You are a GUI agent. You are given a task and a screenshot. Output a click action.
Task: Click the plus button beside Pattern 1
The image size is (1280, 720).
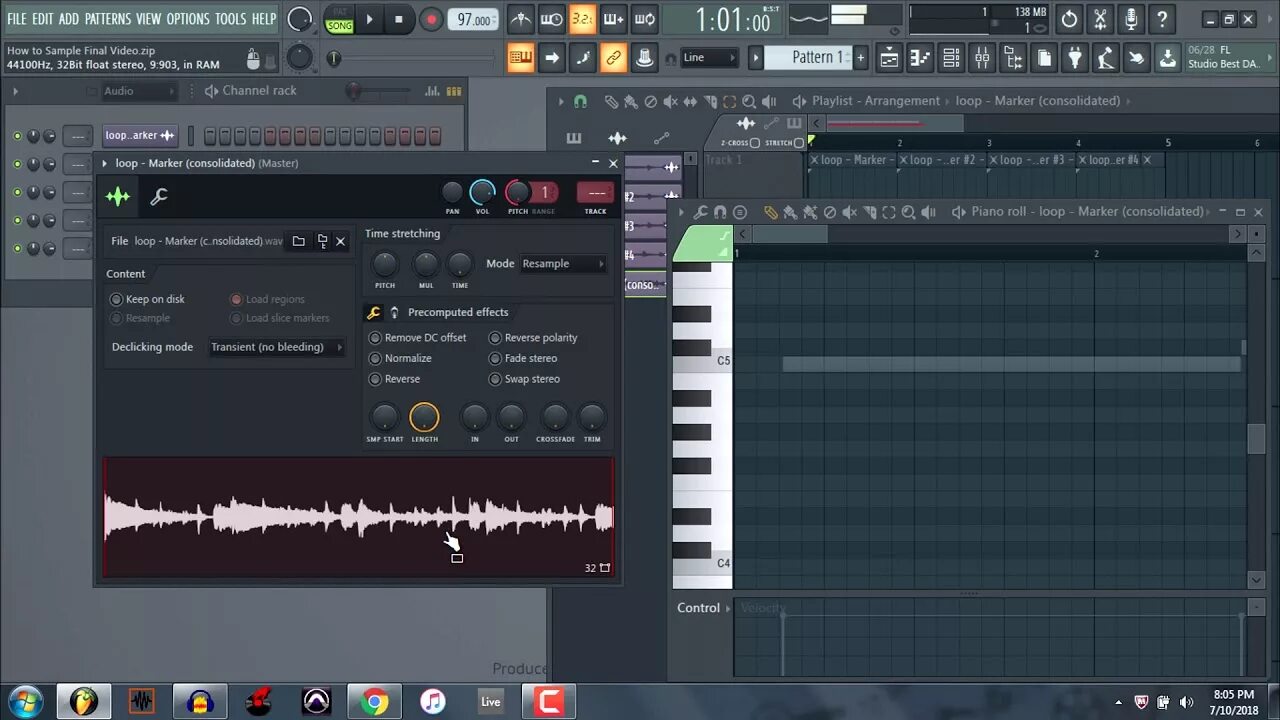[x=860, y=58]
